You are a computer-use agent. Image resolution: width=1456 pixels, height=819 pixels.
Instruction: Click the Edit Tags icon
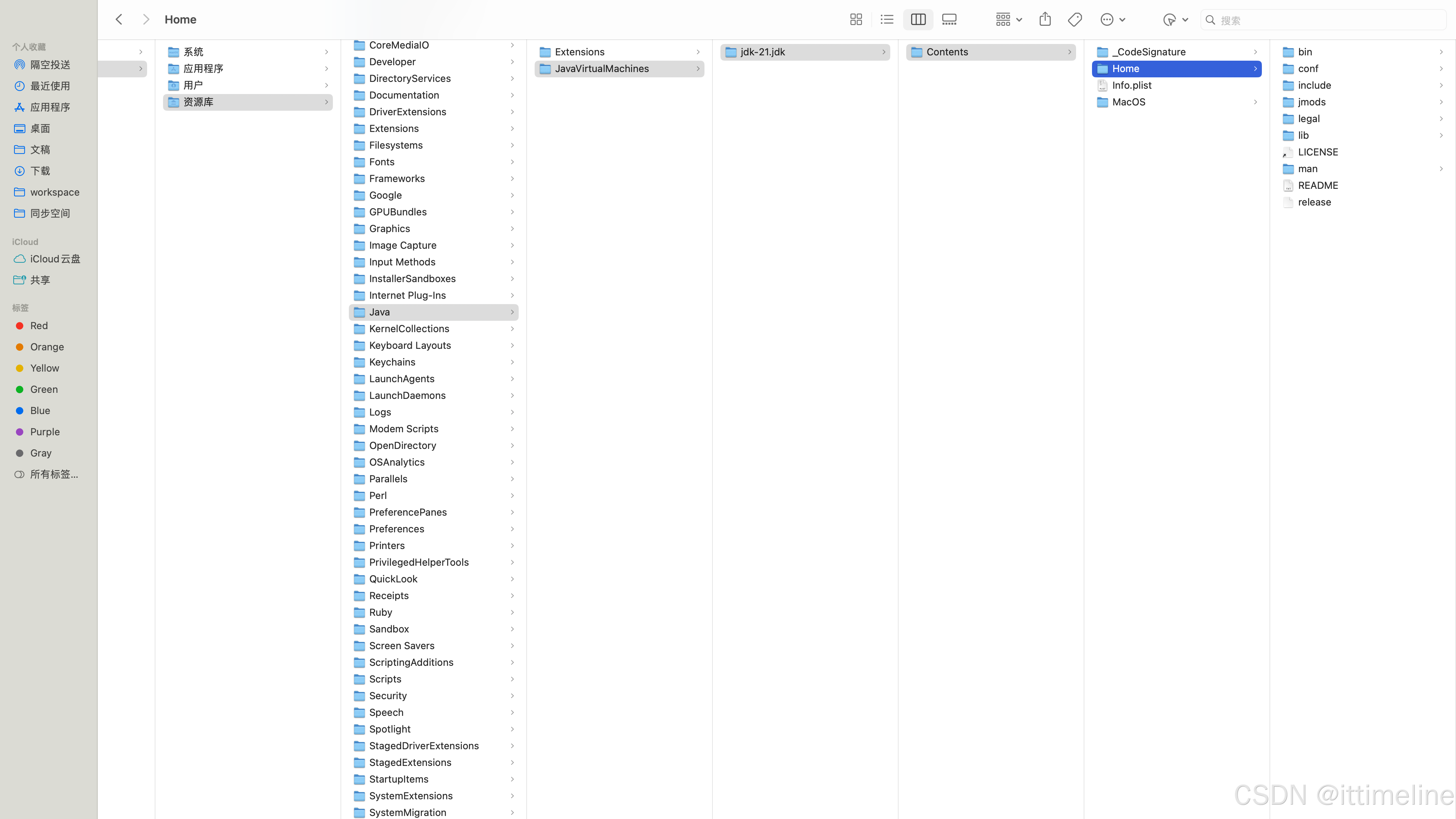point(1075,20)
